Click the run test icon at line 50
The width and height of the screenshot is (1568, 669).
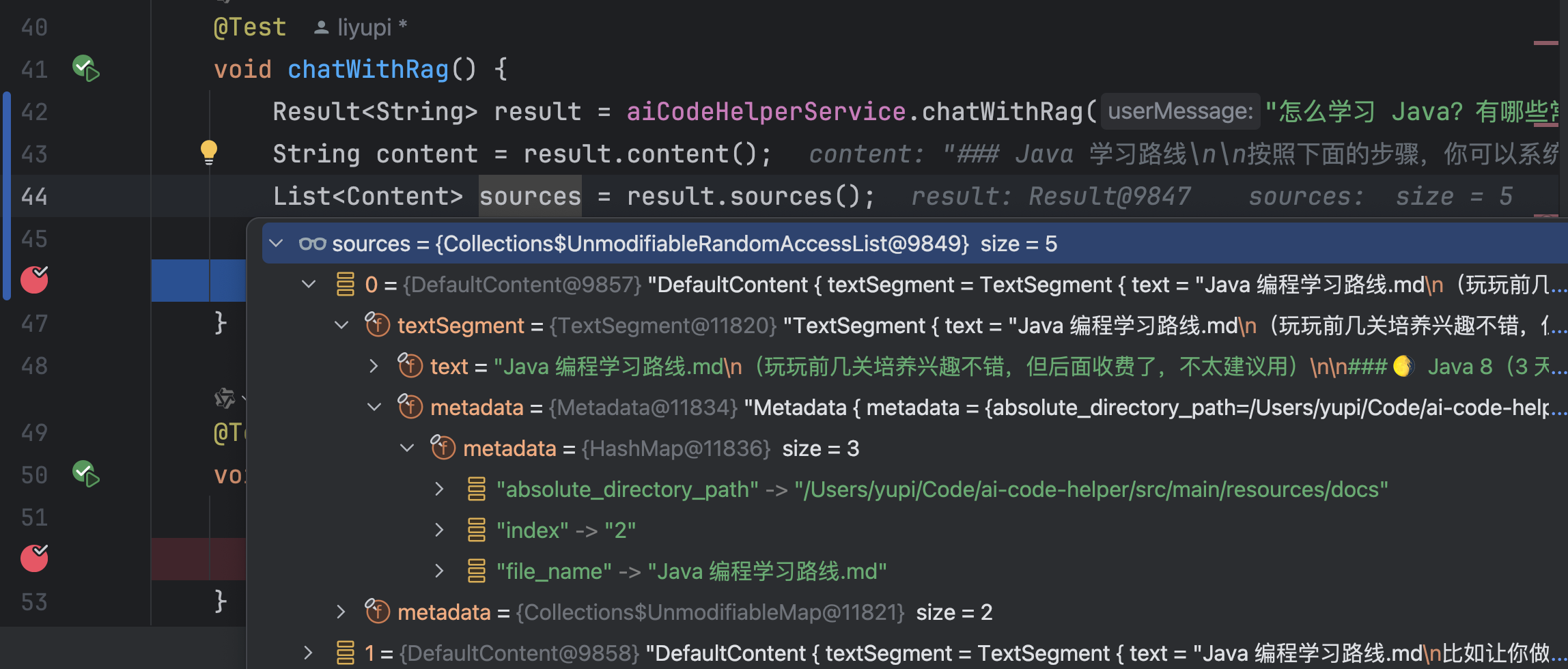[86, 474]
